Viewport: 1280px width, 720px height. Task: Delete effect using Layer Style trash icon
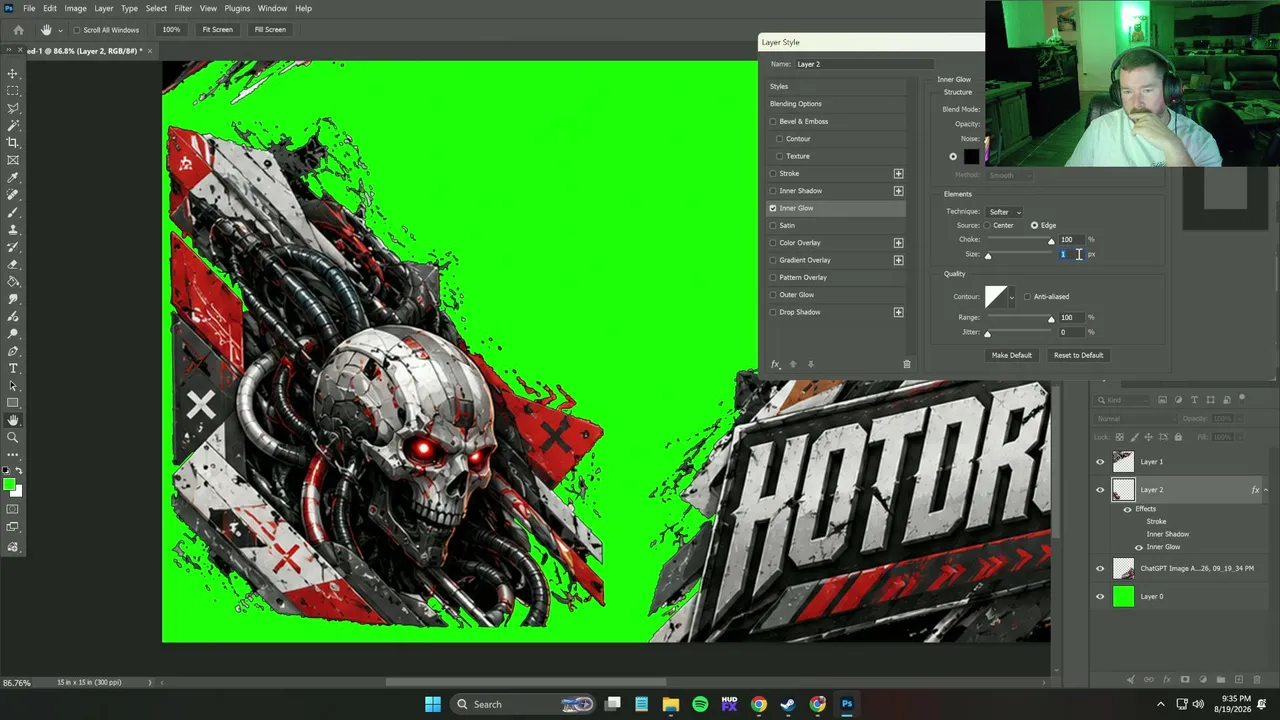pos(907,364)
